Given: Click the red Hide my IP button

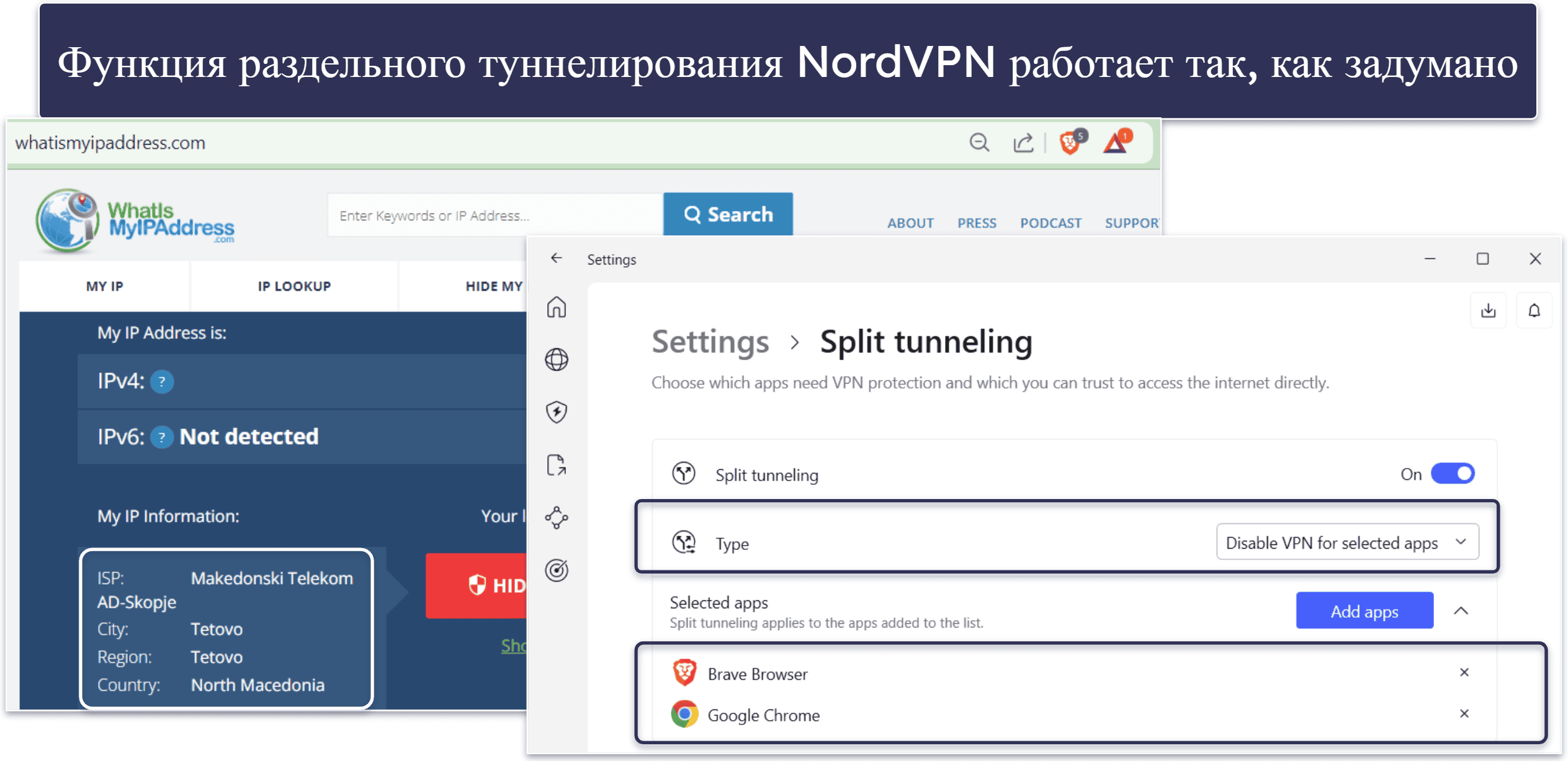Looking at the screenshot, I should (476, 585).
